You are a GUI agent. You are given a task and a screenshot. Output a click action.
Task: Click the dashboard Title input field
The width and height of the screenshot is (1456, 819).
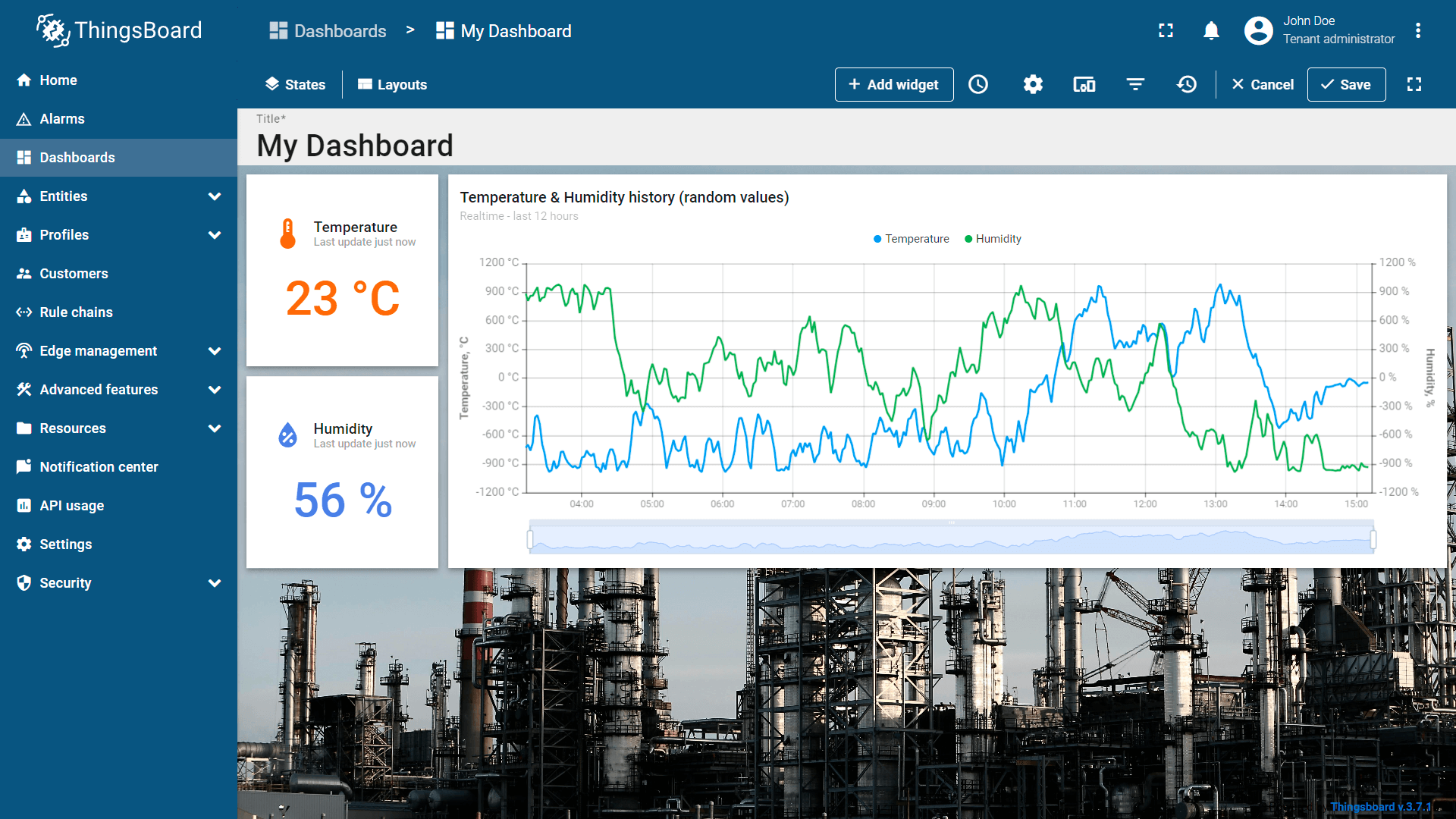355,146
